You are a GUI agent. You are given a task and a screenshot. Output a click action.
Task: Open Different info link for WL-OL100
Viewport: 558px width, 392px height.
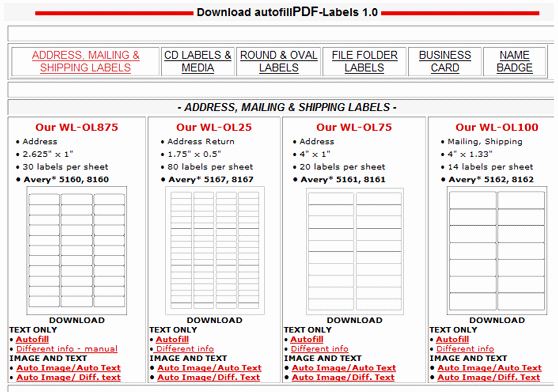[x=465, y=349]
